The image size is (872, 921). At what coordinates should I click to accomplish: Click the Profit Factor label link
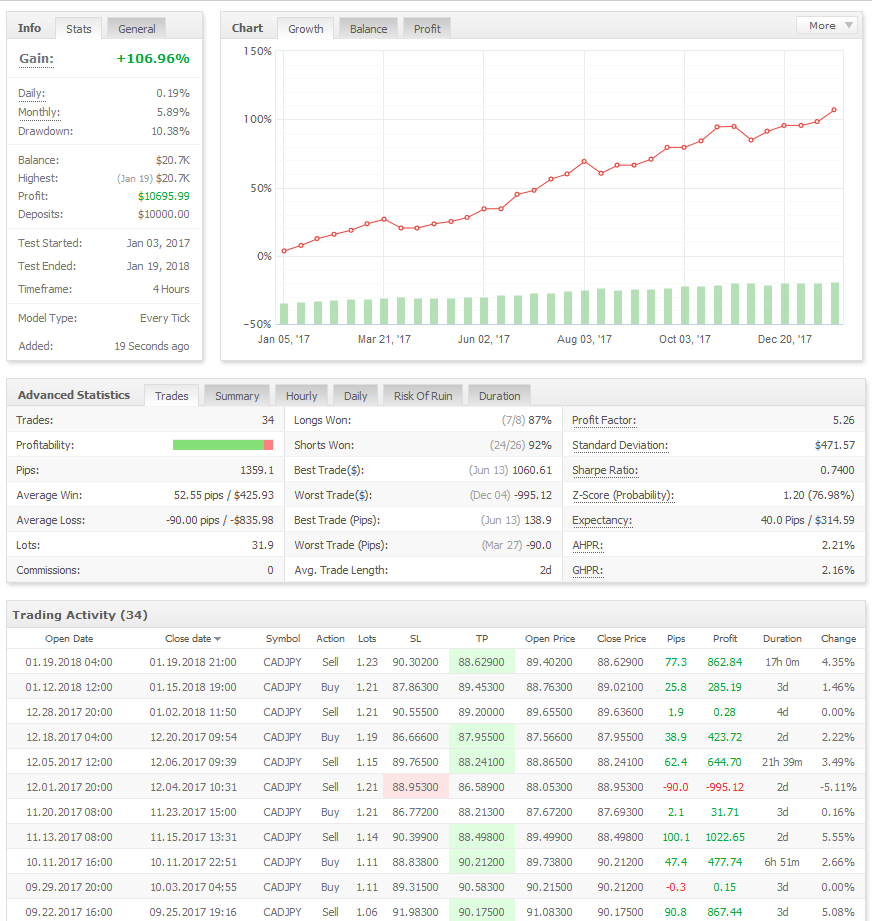pos(604,421)
